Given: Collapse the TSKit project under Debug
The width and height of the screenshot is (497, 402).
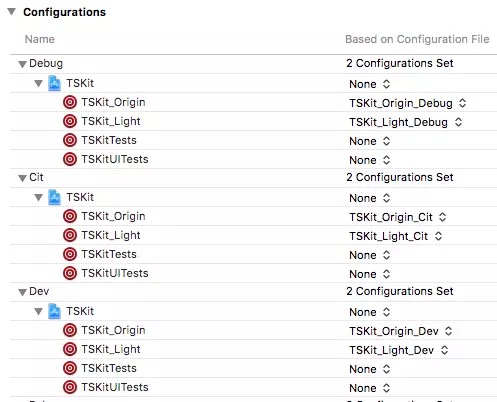Looking at the screenshot, I should tap(39, 83).
